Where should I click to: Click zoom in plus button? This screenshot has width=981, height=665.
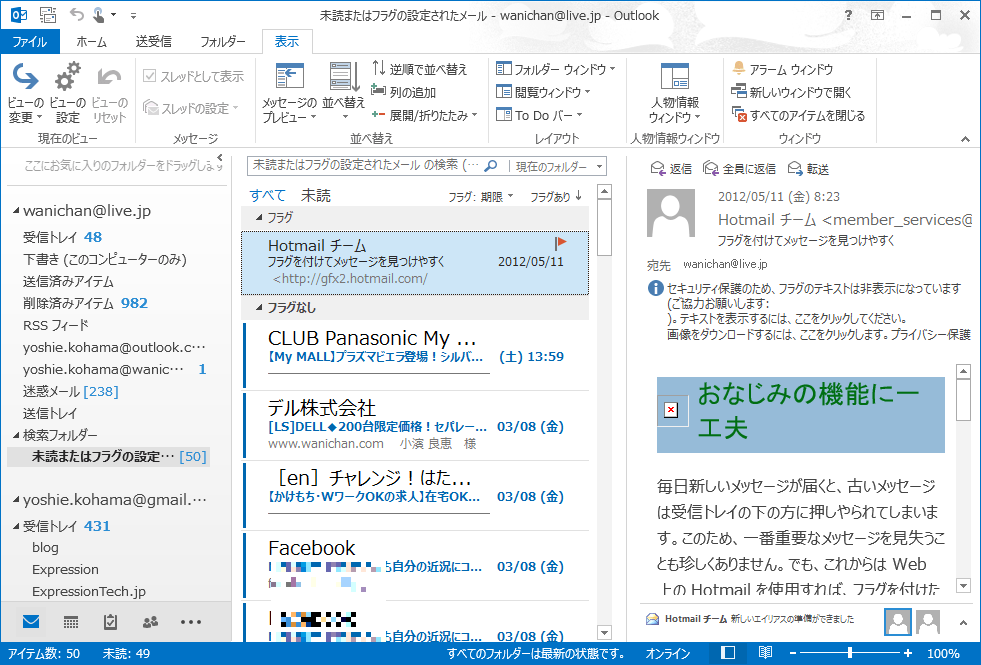908,653
